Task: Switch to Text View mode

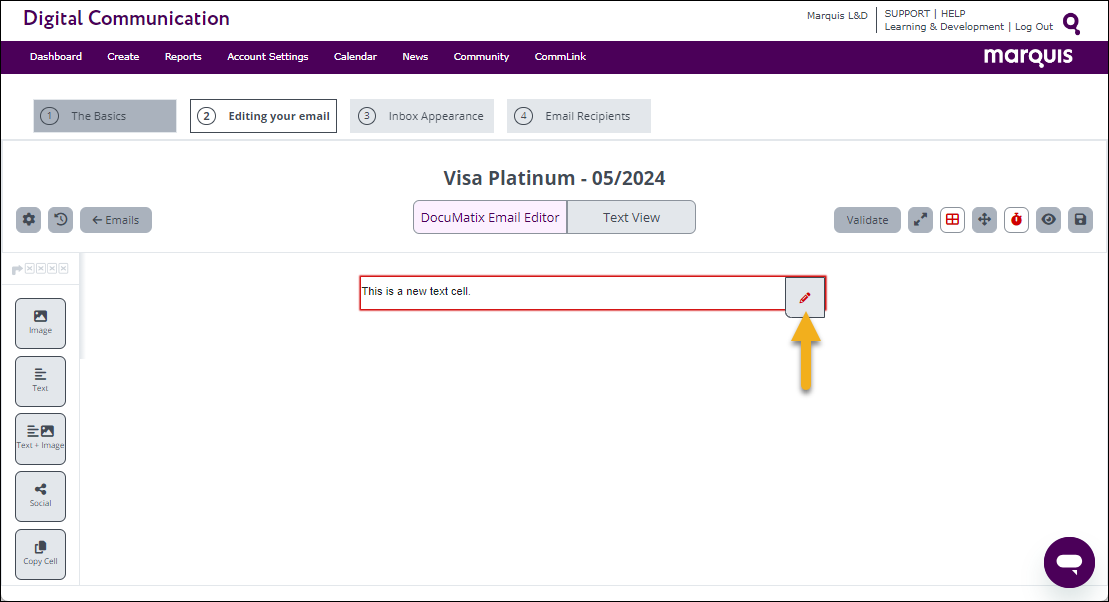Action: [631, 217]
